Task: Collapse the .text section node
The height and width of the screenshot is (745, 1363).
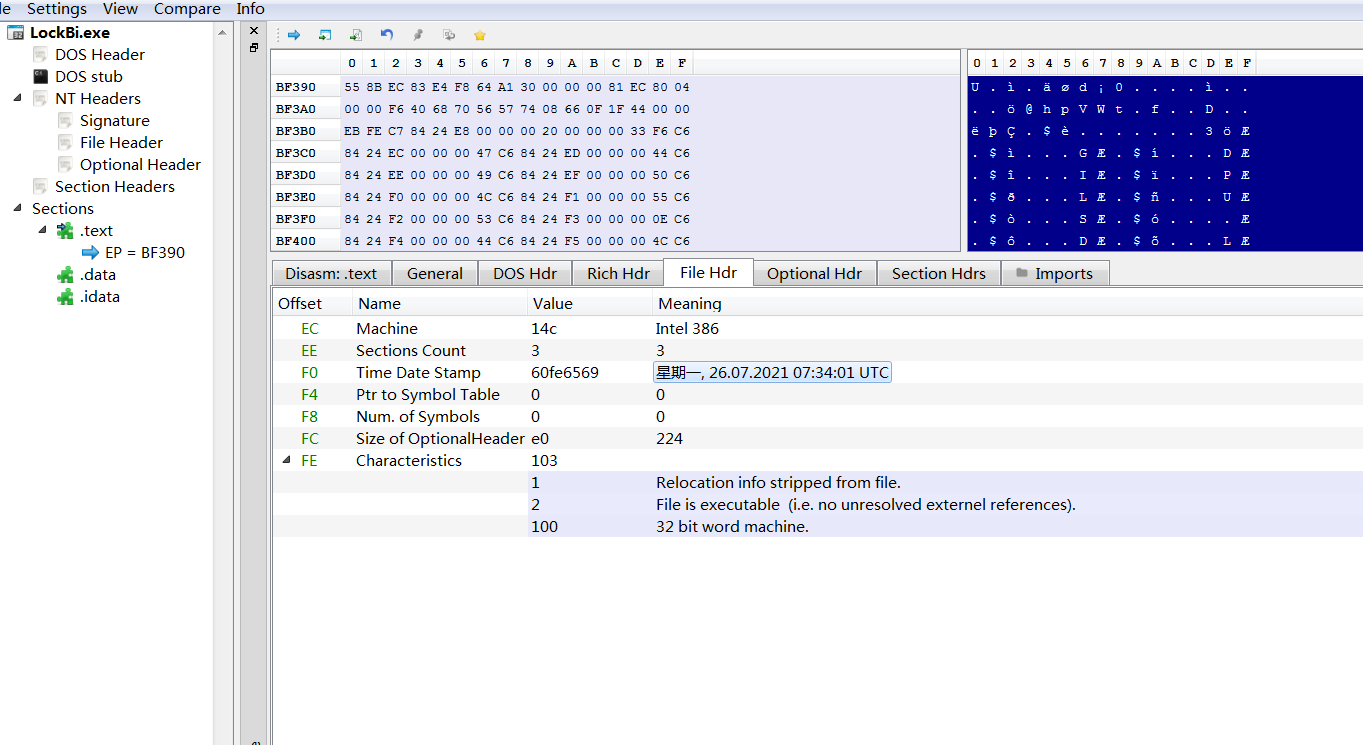Action: [43, 230]
